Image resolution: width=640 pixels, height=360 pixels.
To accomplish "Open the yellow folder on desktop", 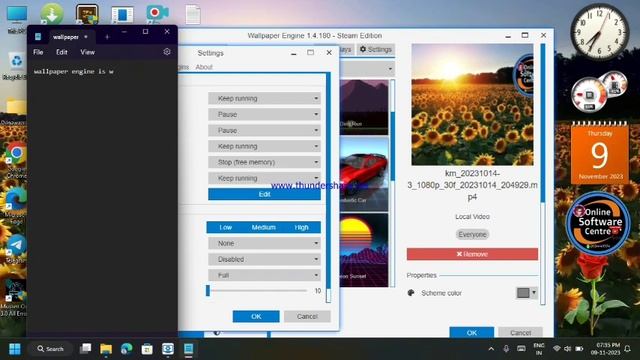I will tap(16, 107).
